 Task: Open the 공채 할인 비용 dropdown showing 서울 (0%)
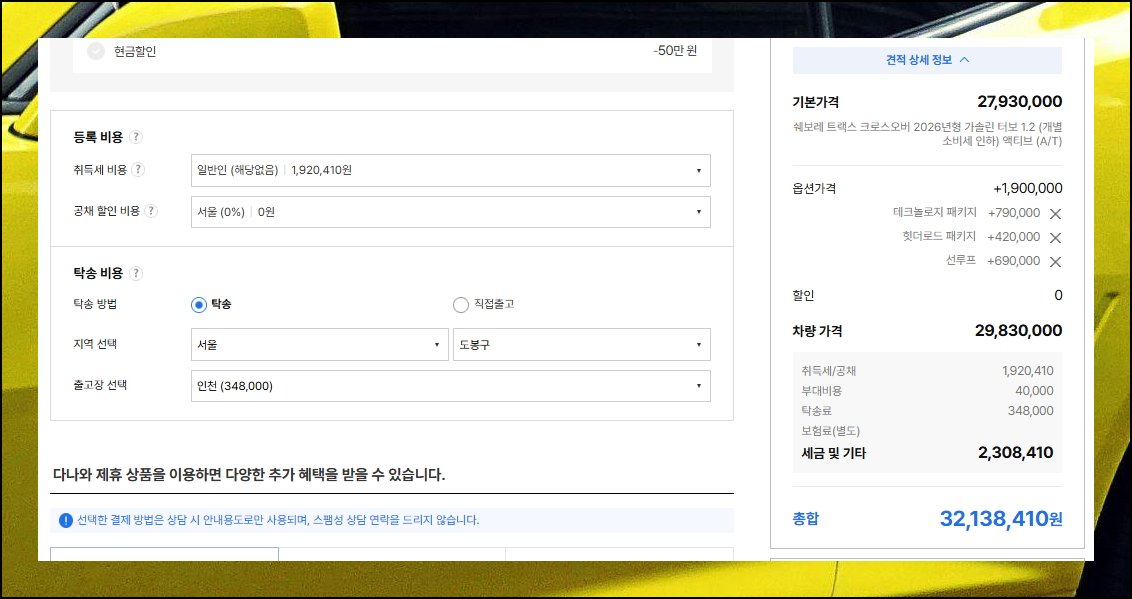[x=450, y=212]
